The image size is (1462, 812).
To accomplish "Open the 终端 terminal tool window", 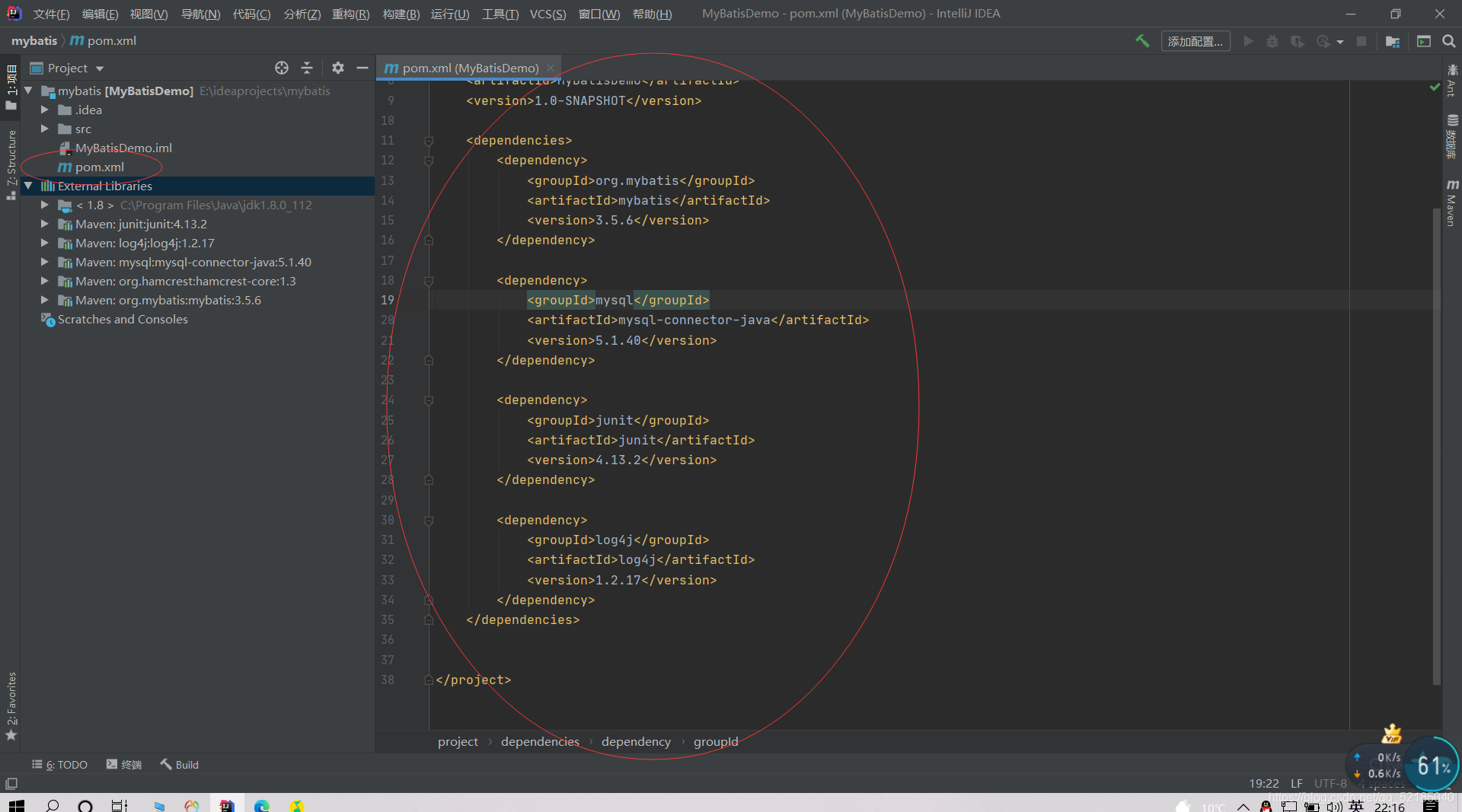I will pos(124,765).
